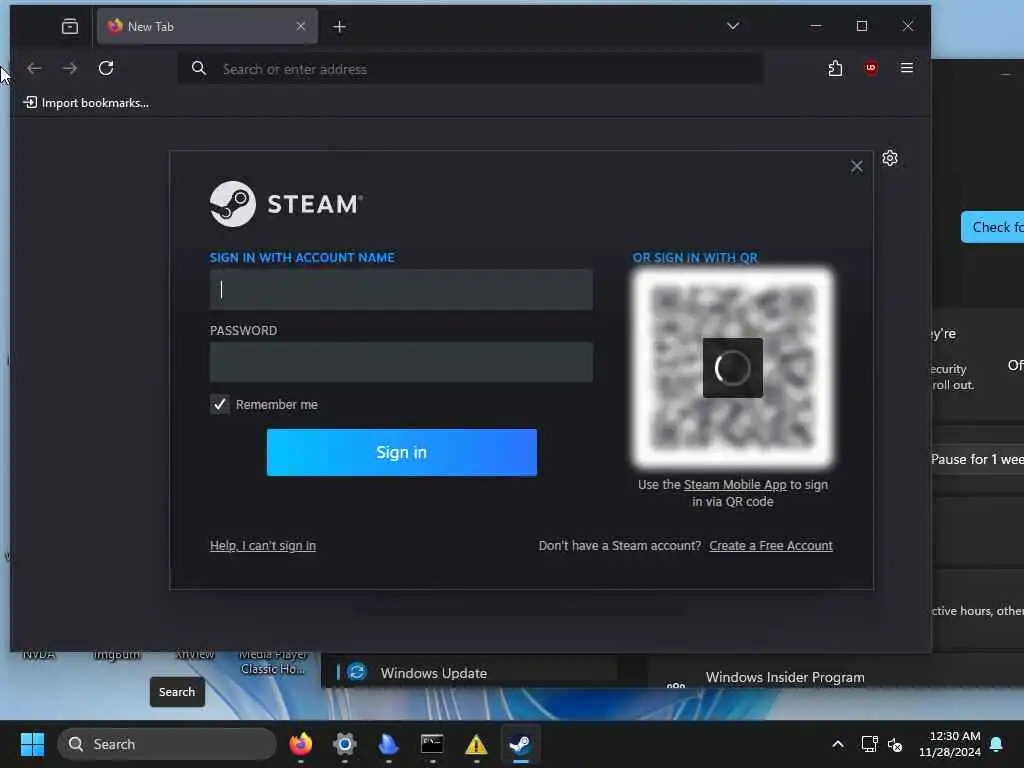The height and width of the screenshot is (768, 1024).
Task: Click the Windows Update sync icon
Action: tap(357, 672)
